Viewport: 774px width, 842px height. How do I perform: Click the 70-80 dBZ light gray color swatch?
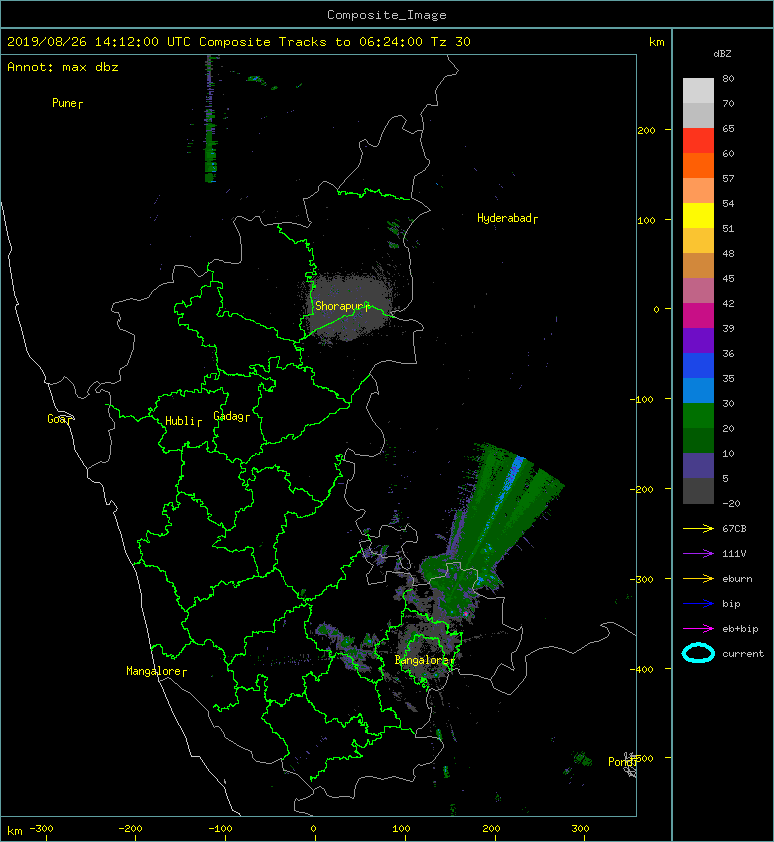click(x=698, y=90)
